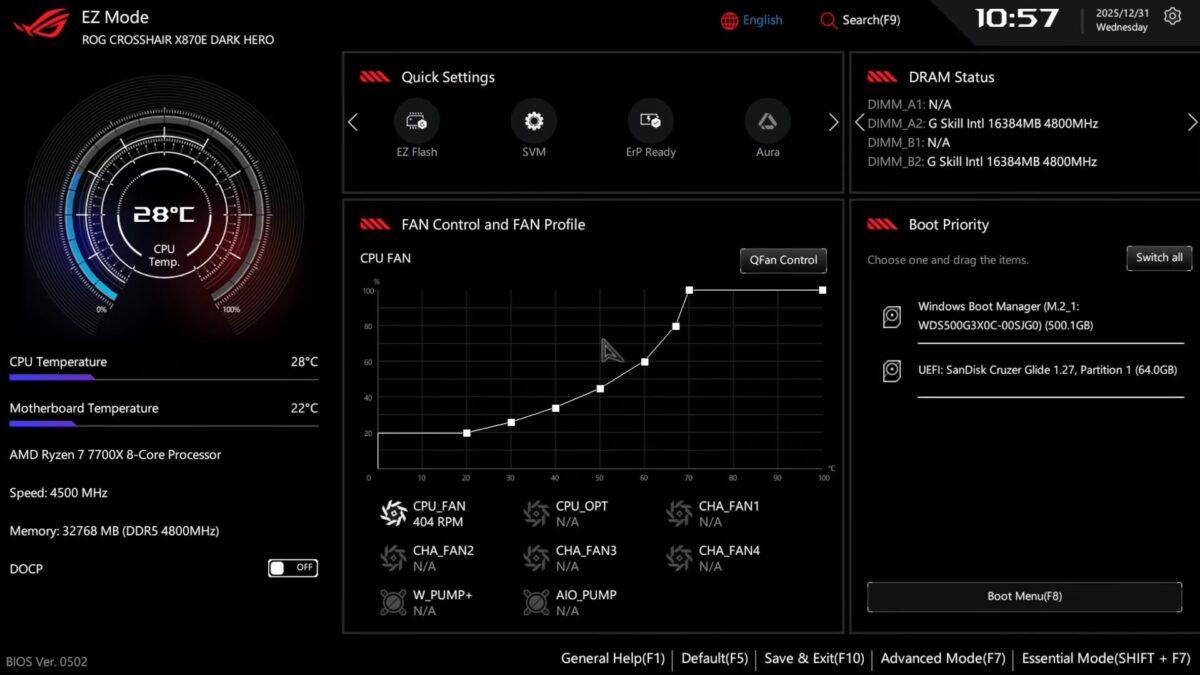This screenshot has width=1200, height=675.
Task: Click the ErP Ready icon
Action: (650, 122)
